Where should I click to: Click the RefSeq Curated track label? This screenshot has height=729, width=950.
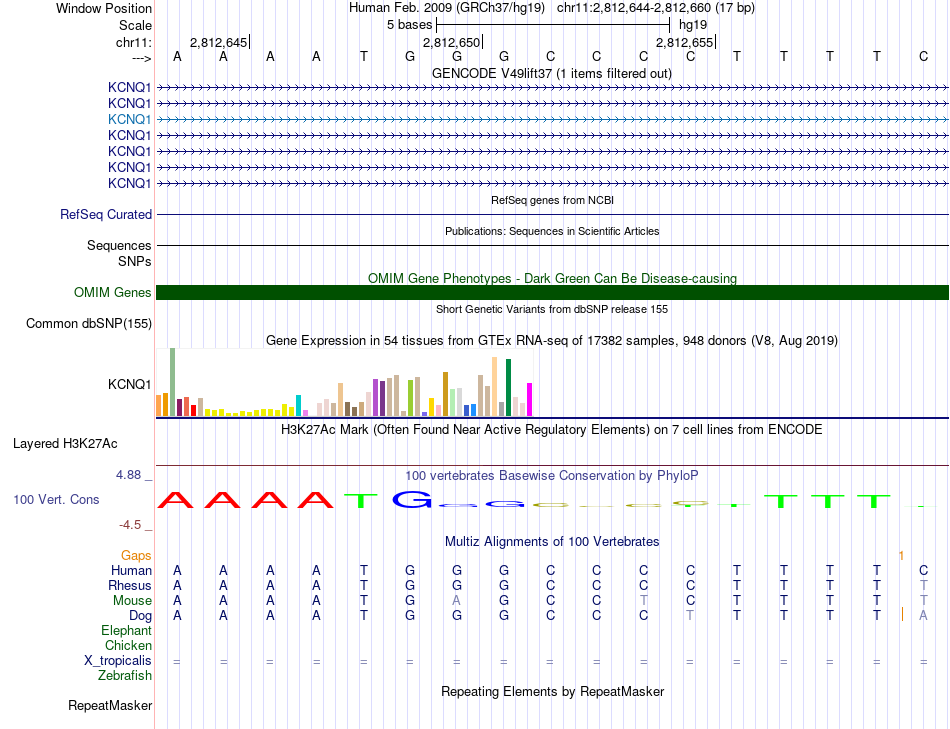coord(105,215)
